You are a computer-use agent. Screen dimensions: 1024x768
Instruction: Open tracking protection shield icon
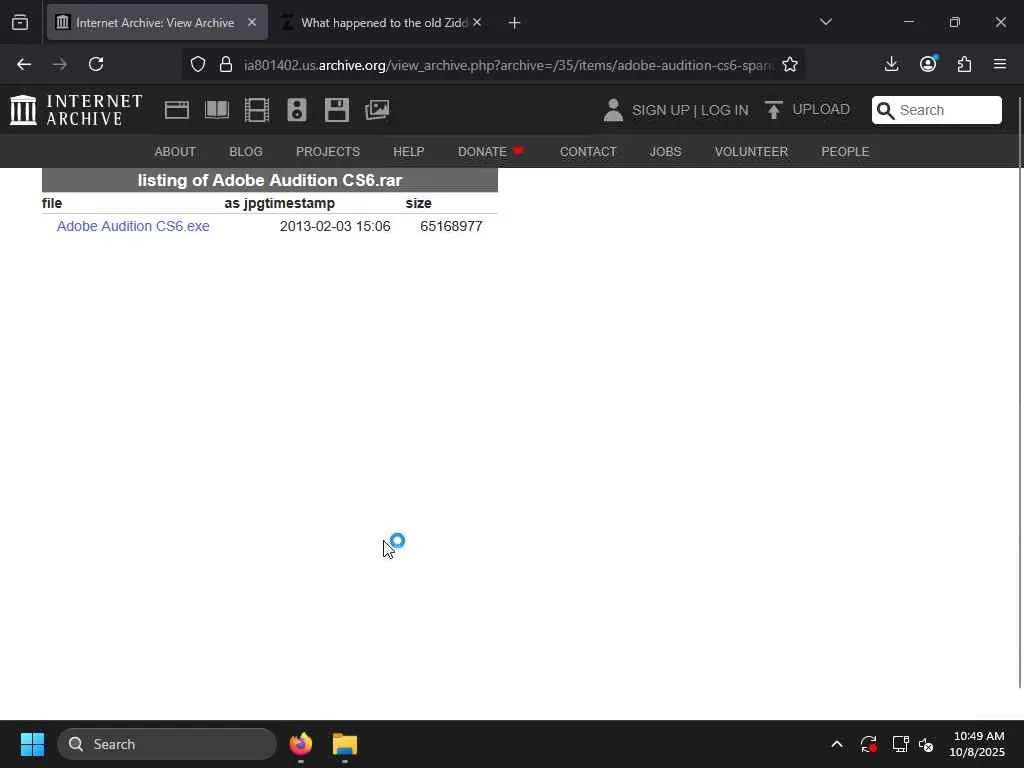[x=198, y=64]
